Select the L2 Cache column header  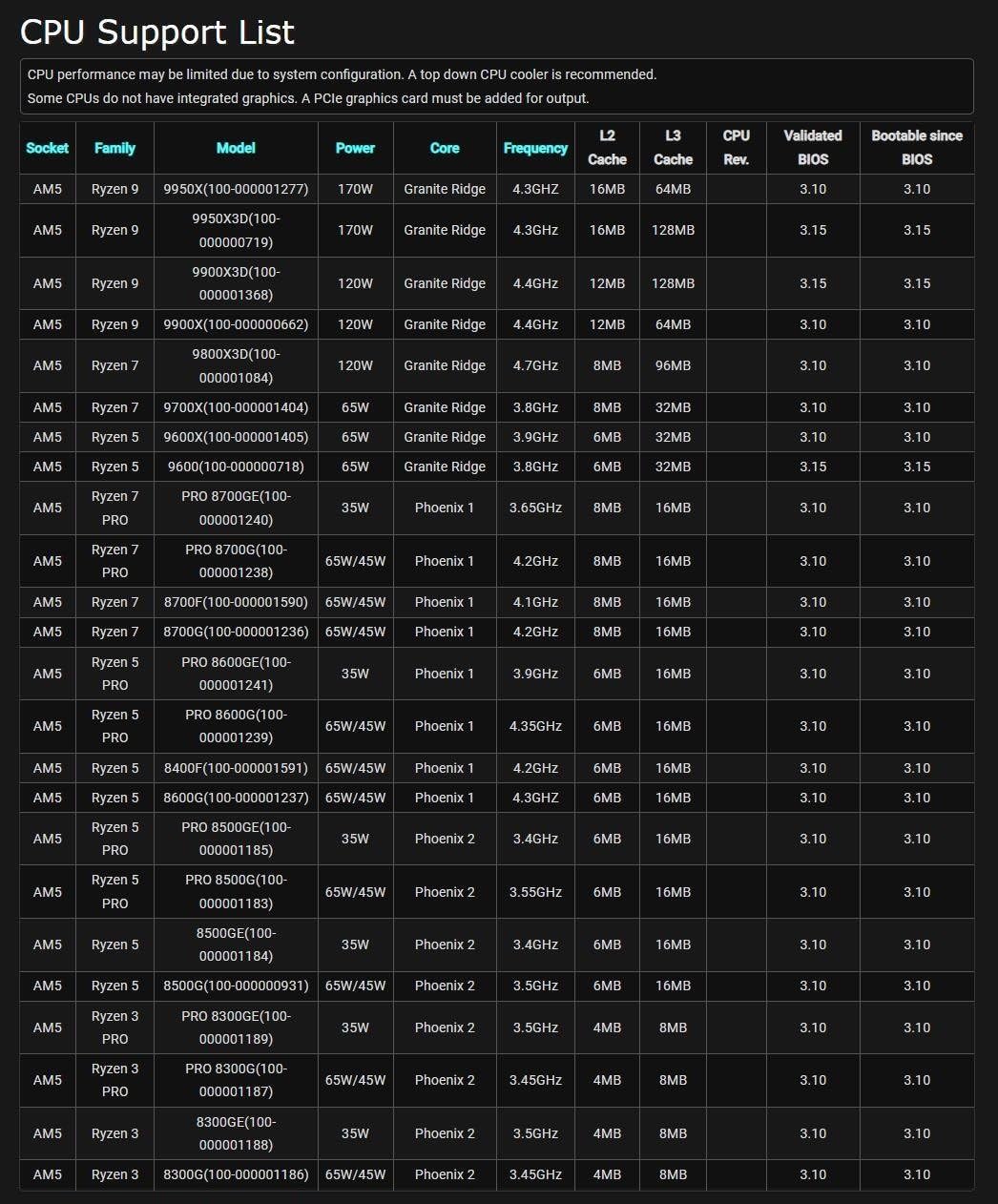[x=607, y=148]
